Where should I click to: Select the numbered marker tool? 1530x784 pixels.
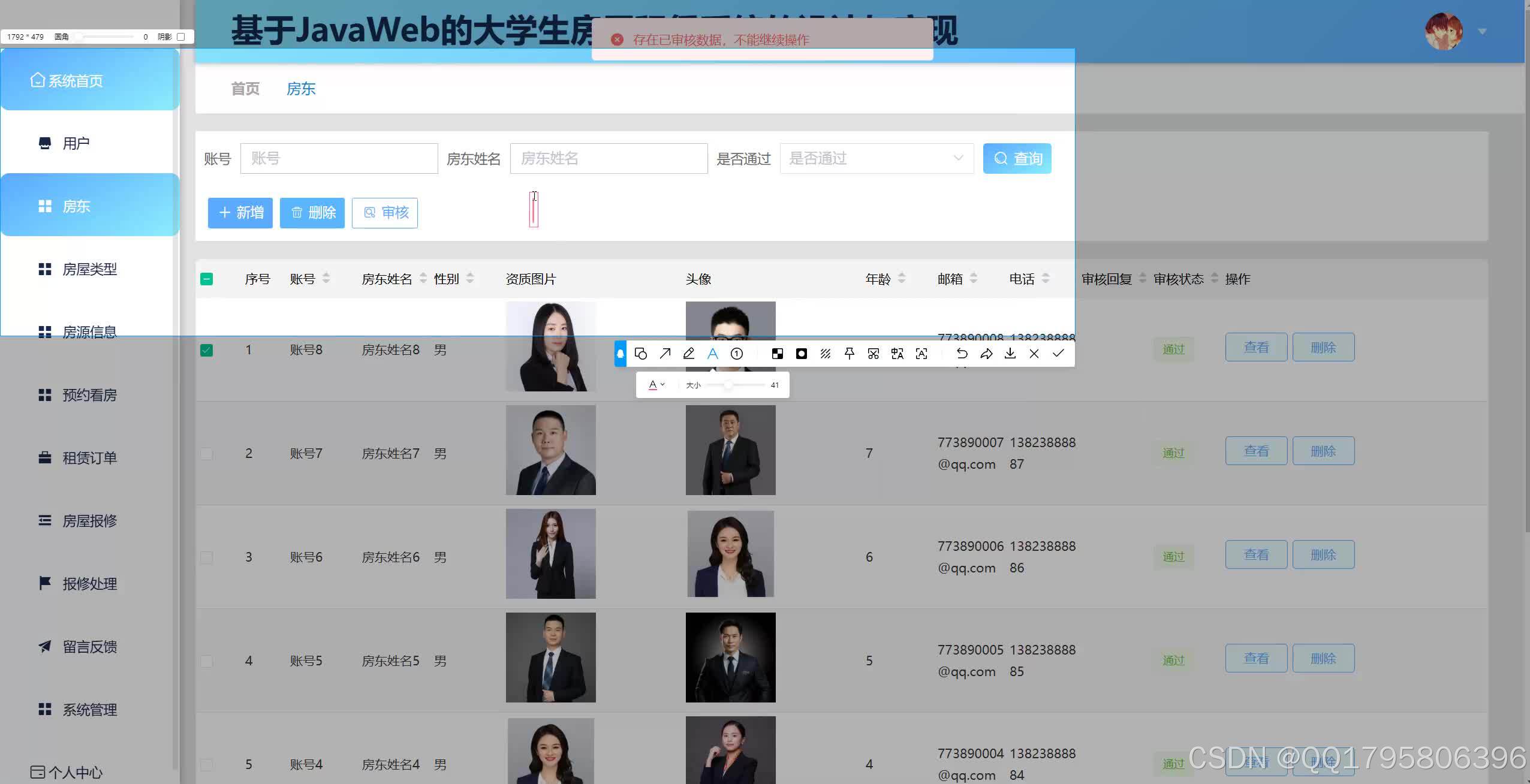(x=737, y=354)
